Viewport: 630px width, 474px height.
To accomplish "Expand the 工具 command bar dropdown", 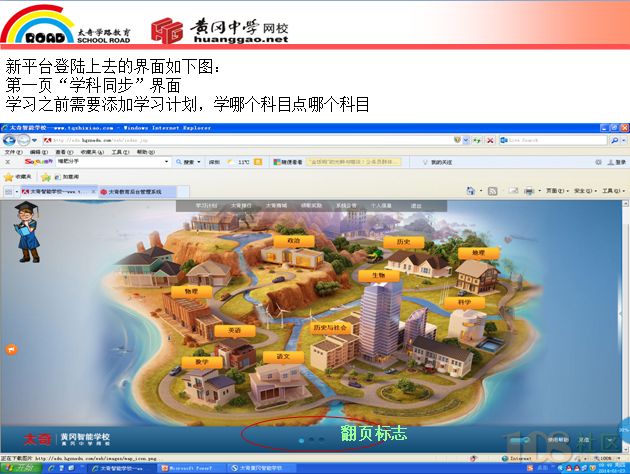I will [613, 191].
